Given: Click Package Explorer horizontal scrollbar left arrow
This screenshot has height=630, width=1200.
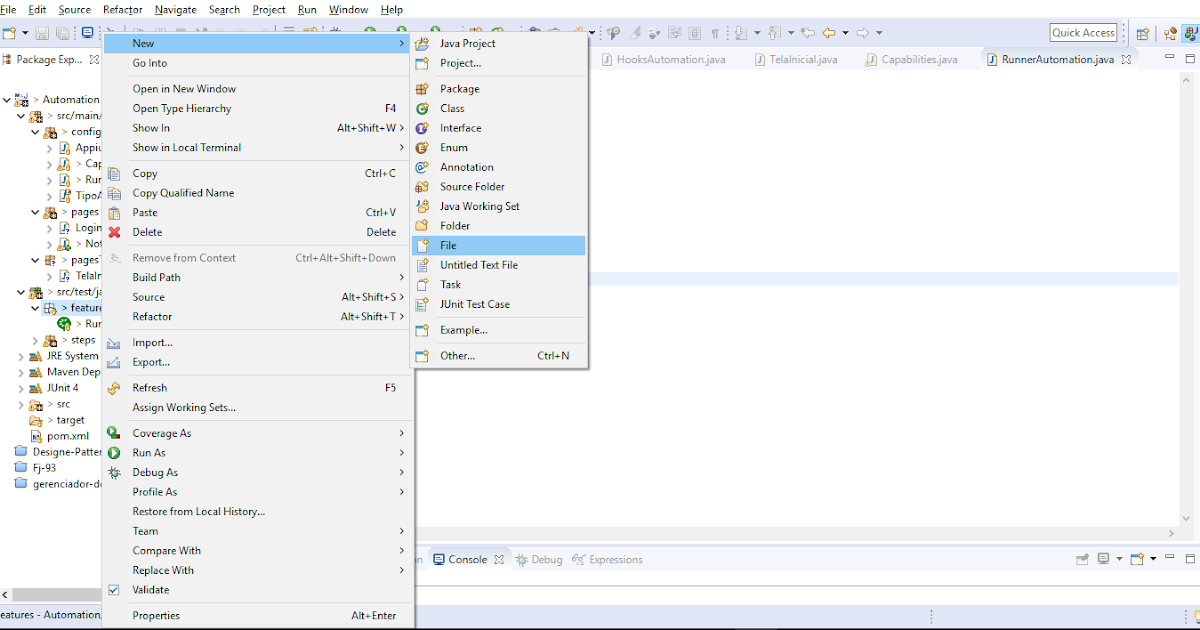Looking at the screenshot, I should click(7, 596).
